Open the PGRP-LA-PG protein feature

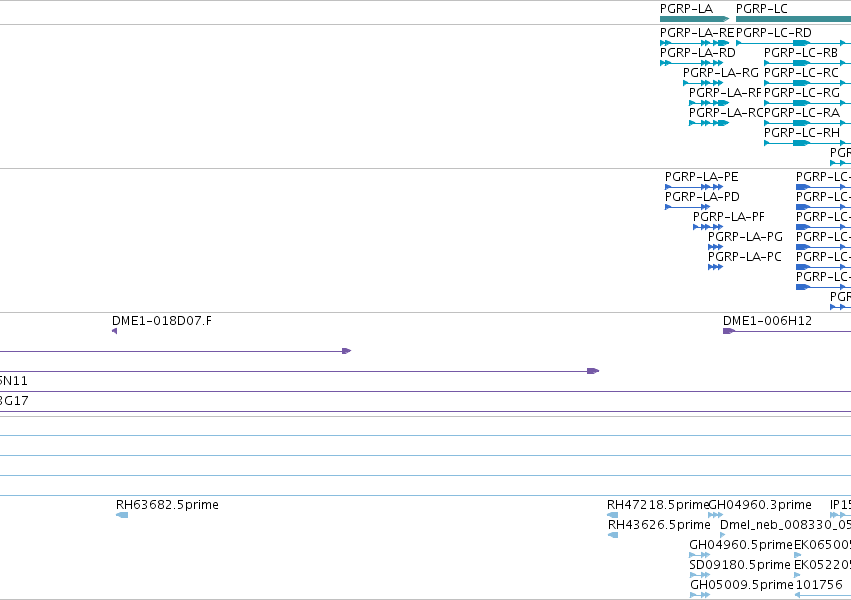pyautogui.click(x=715, y=247)
